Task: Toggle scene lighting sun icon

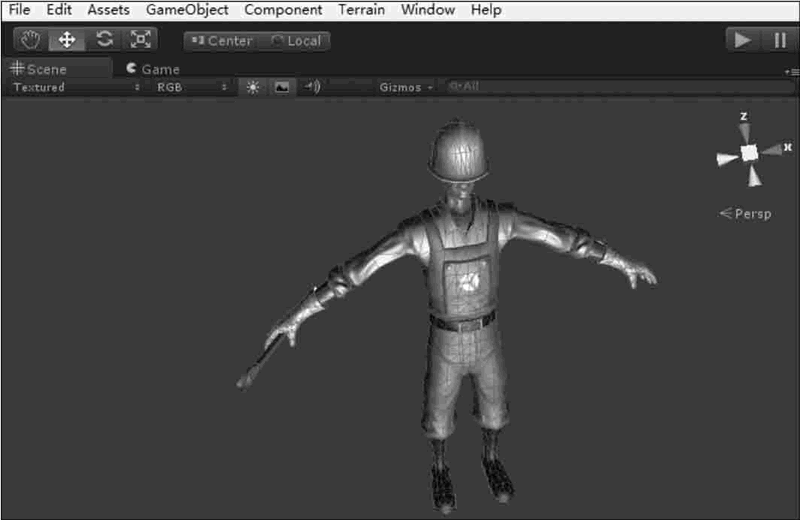Action: click(x=253, y=87)
